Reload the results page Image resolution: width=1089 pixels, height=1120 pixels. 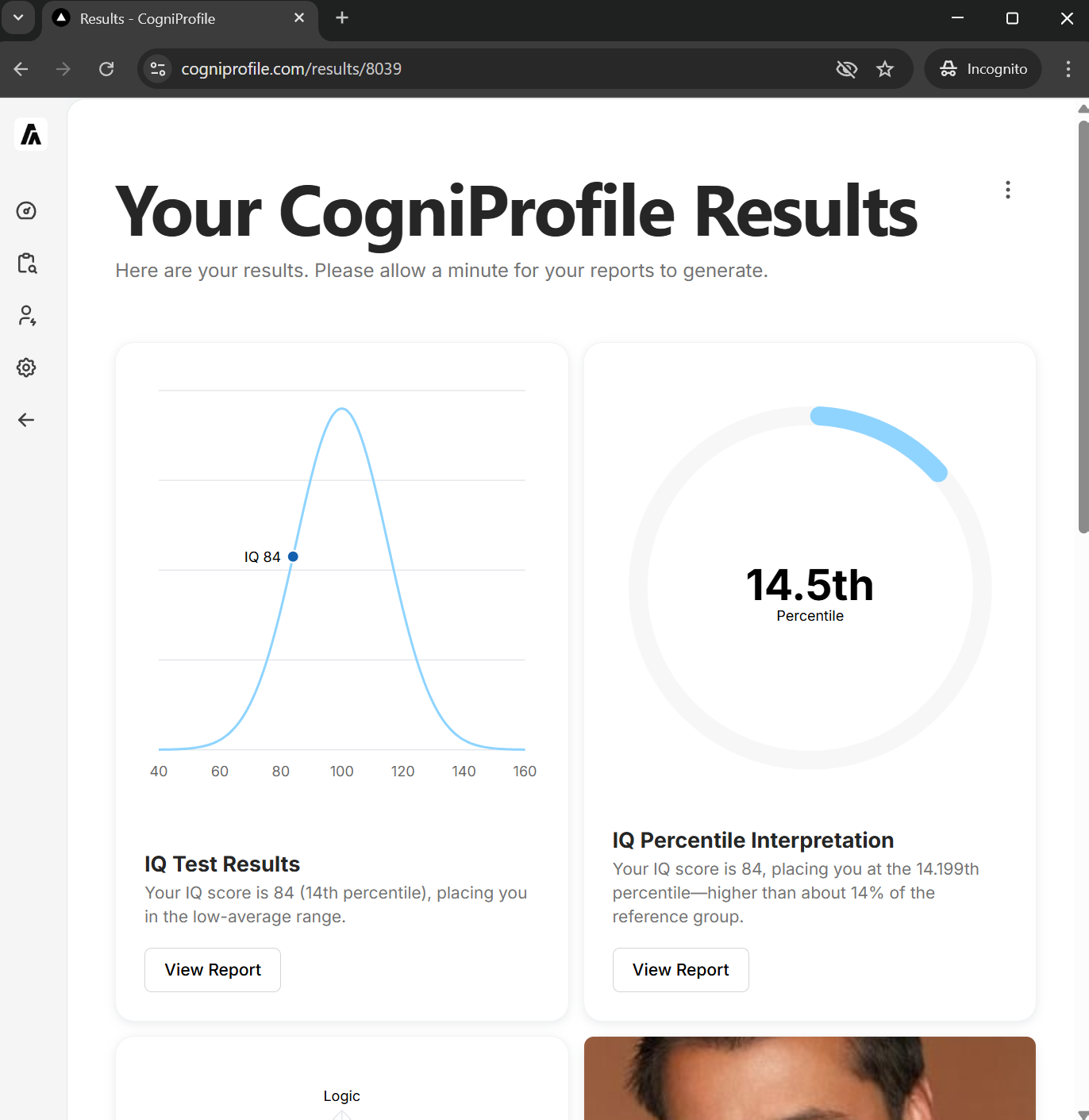106,69
